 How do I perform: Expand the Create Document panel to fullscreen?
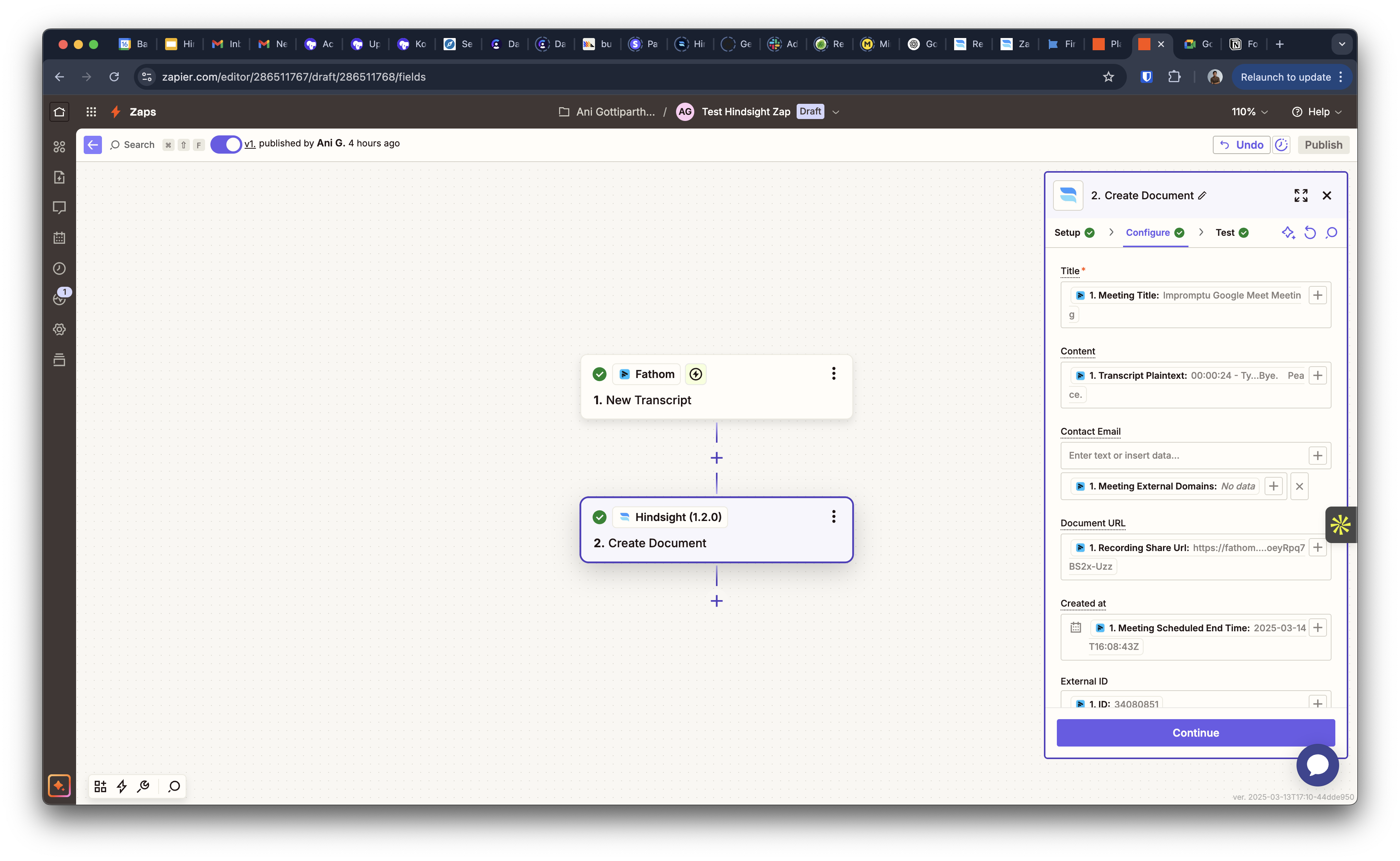click(x=1300, y=195)
